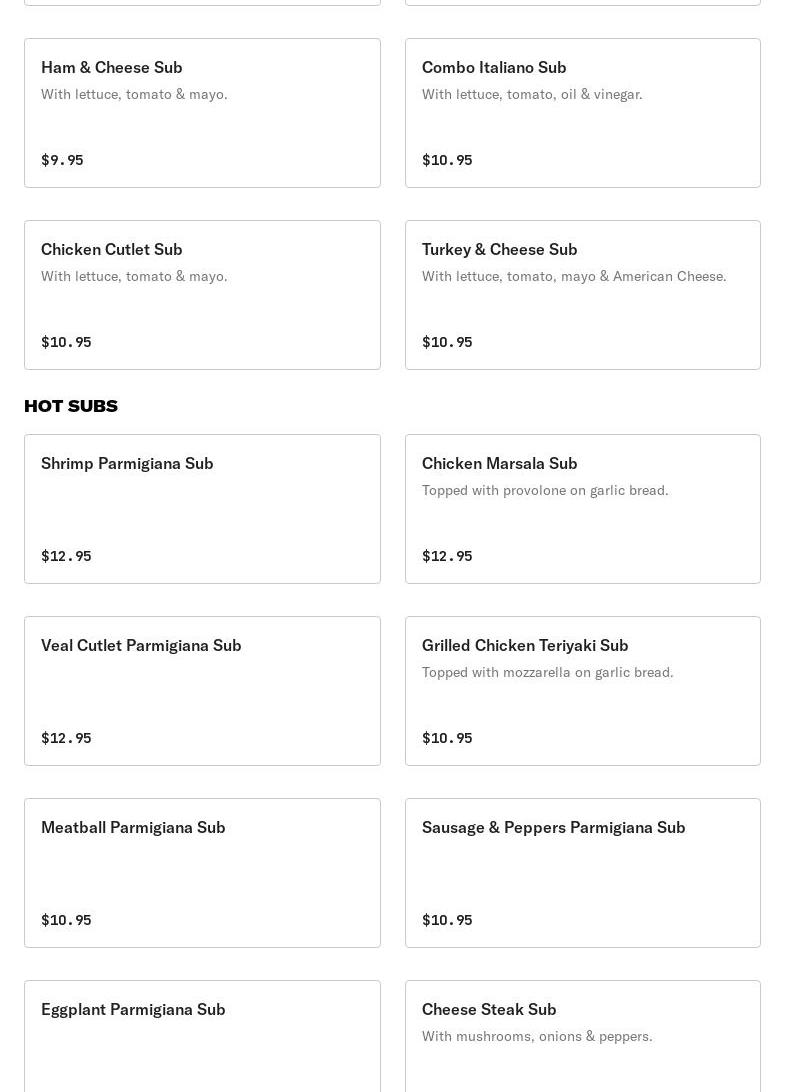
Task: Open Sausage & Peppers Parmigiana Sub
Action: pyautogui.click(x=553, y=827)
